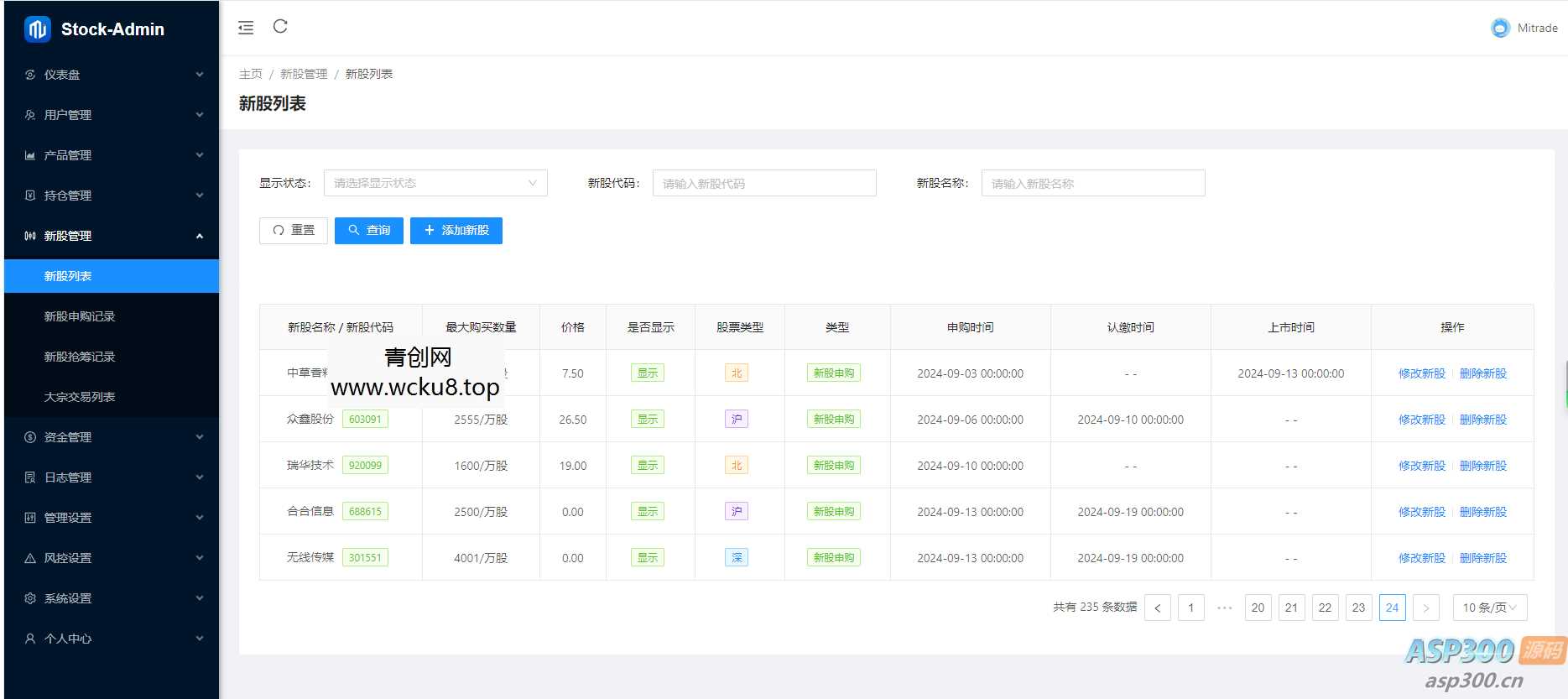
Task: Click price 26.50 cell
Action: [573, 420]
